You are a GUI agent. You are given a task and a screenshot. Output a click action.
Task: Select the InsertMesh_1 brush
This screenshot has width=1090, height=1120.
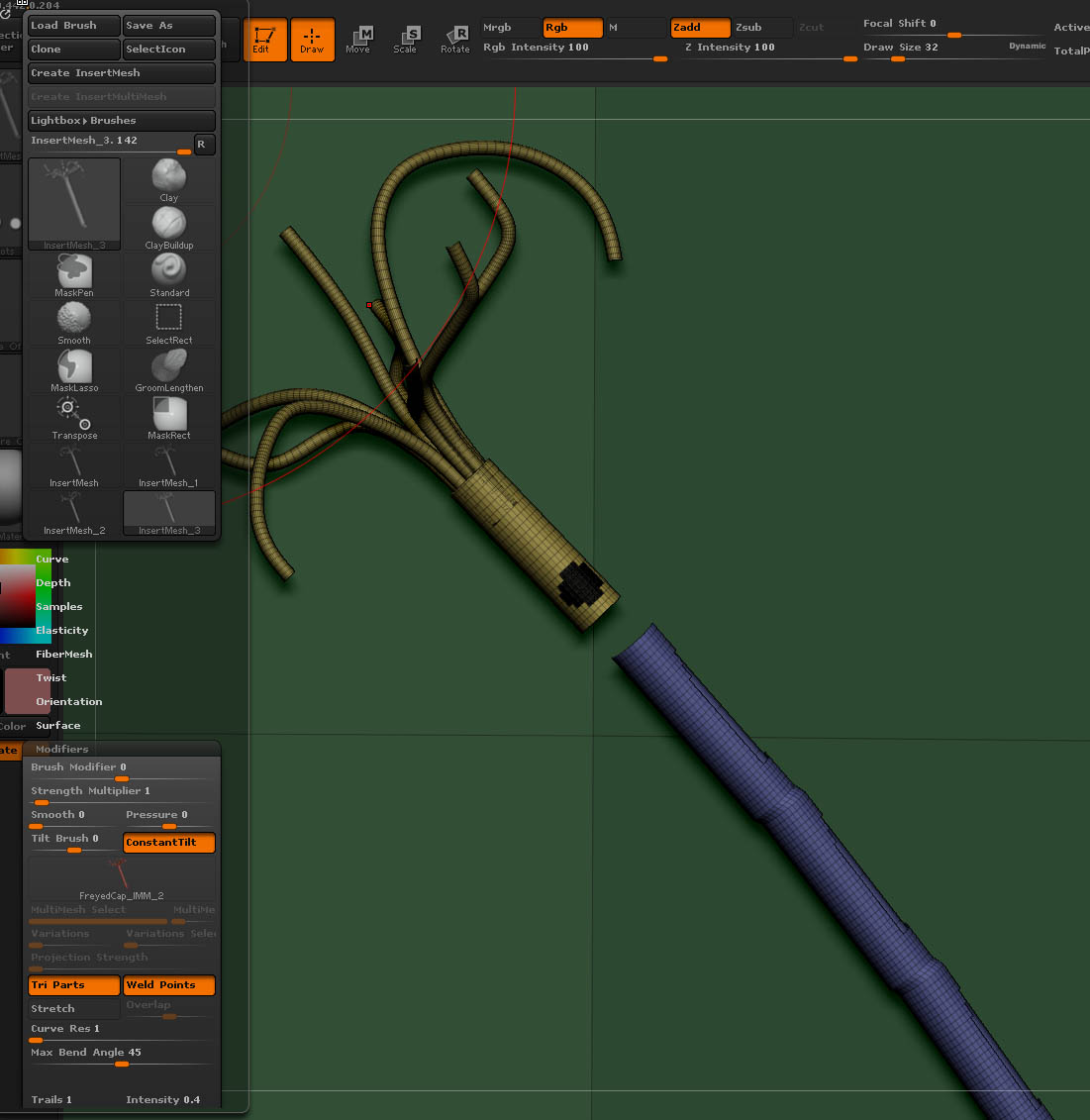169,465
